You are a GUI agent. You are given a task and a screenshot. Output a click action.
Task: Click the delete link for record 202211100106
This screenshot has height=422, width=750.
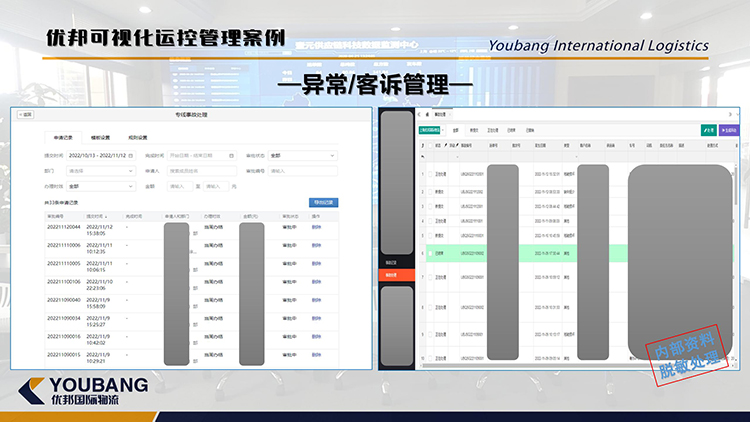316,282
